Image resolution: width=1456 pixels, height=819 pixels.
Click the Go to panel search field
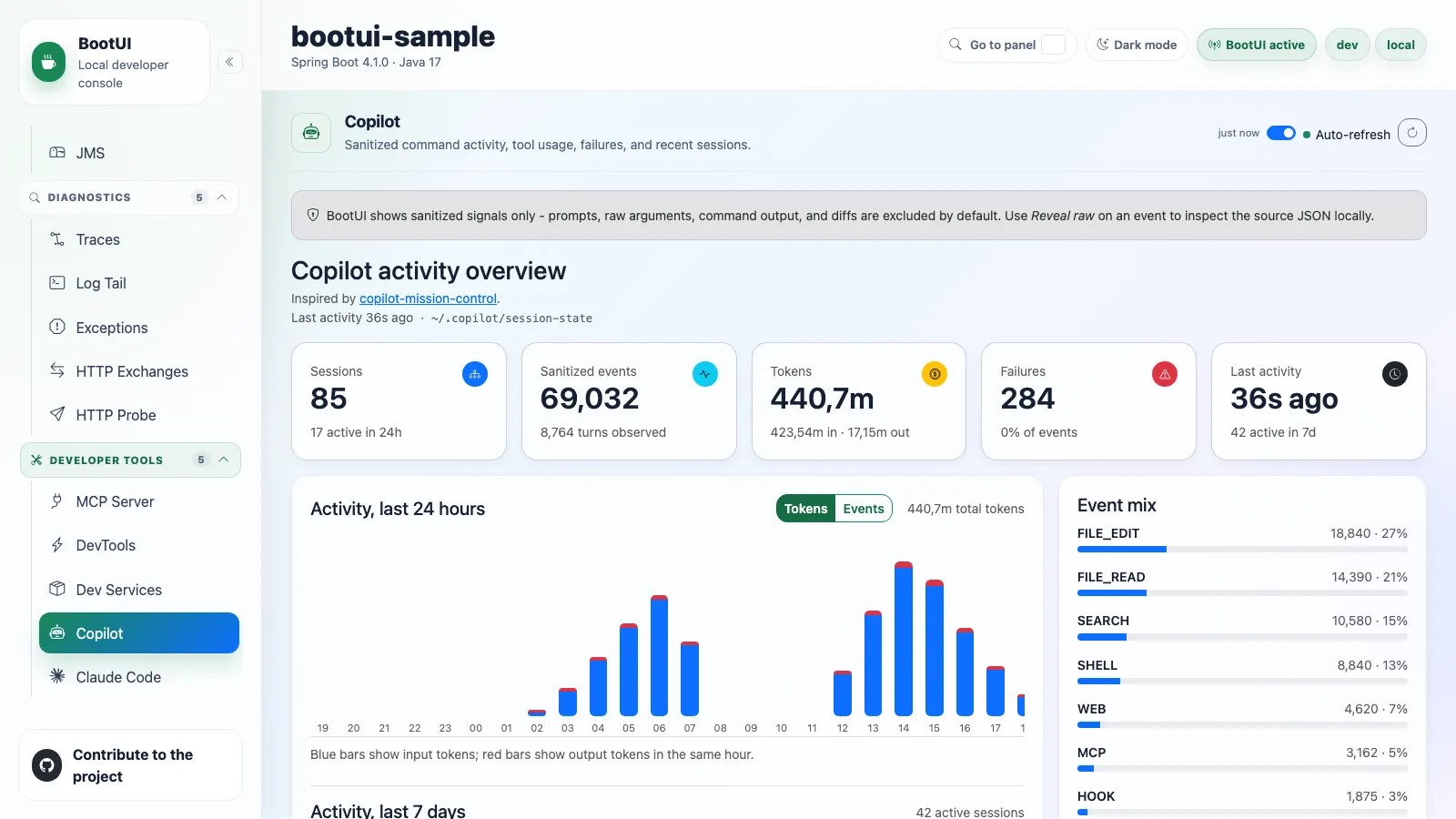click(x=1007, y=45)
